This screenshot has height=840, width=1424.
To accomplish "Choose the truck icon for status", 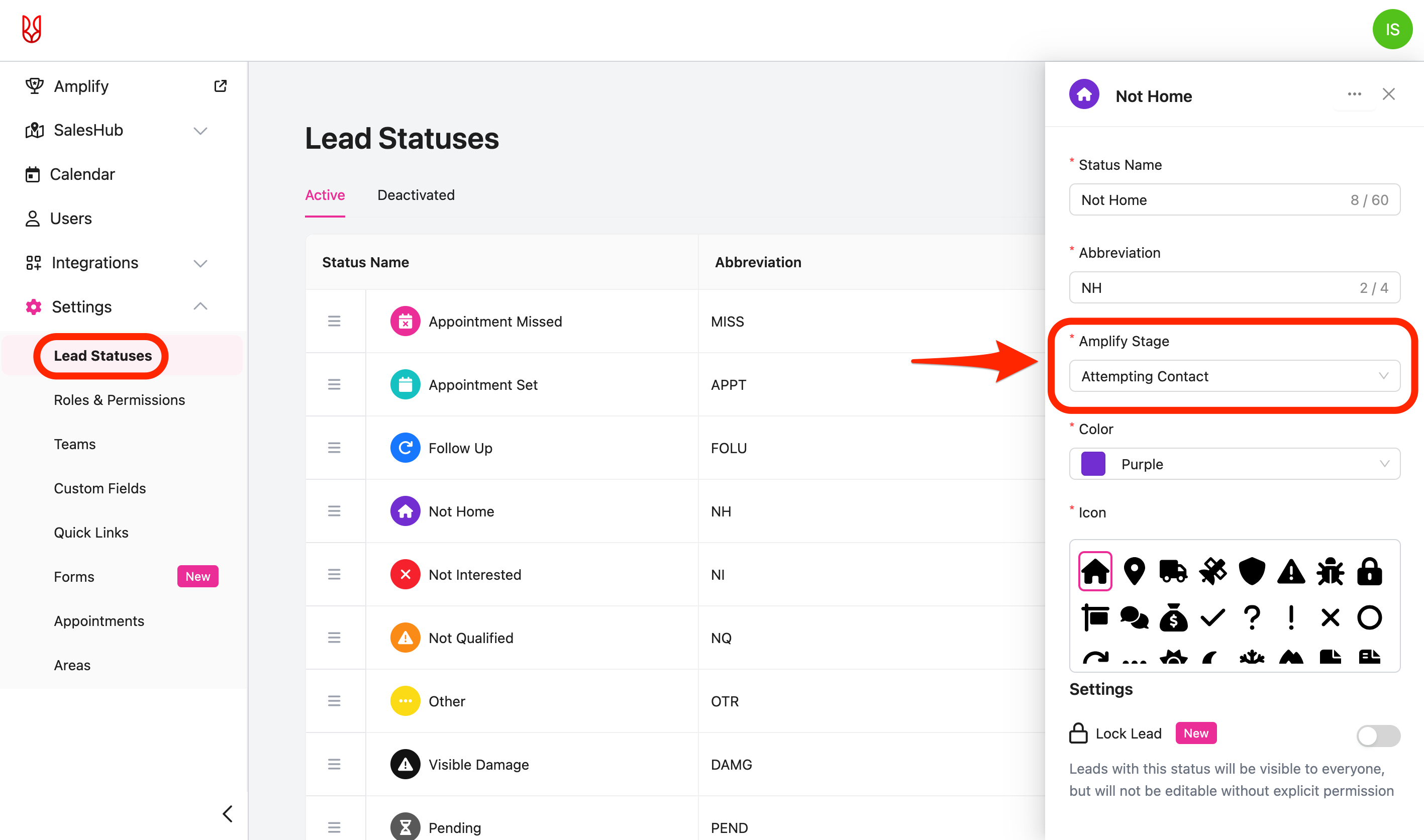I will [1173, 571].
